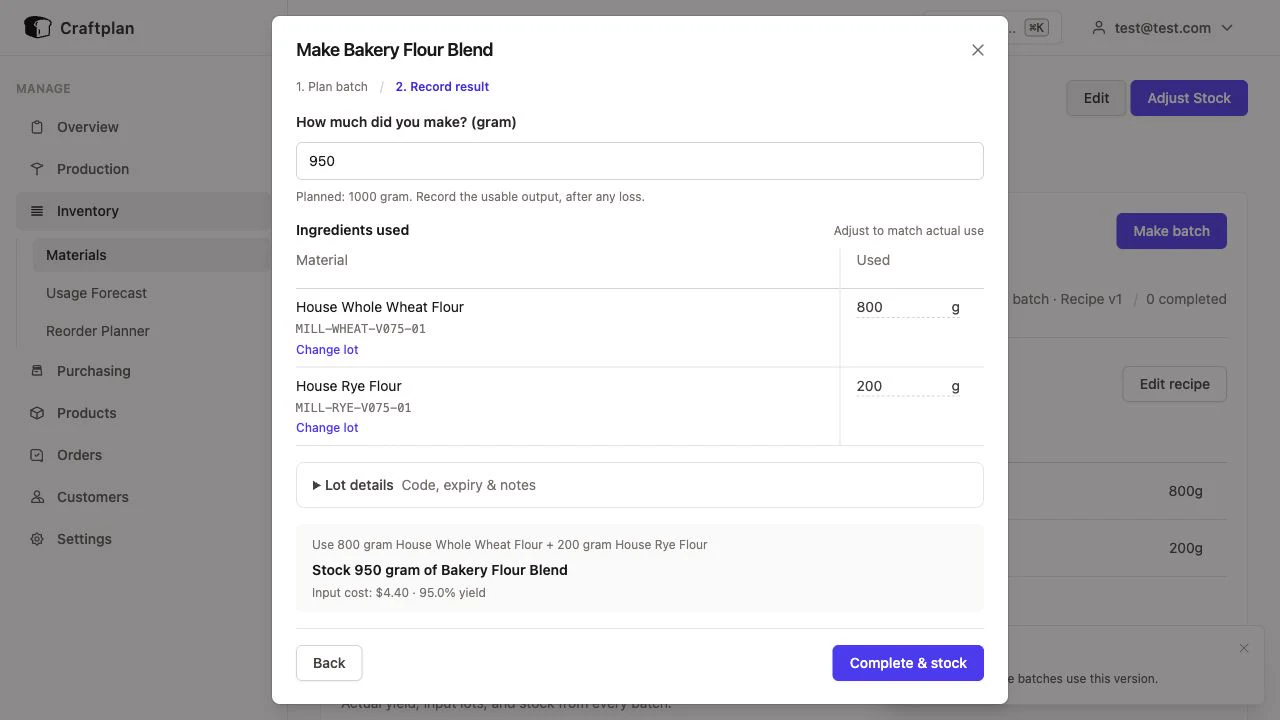This screenshot has width=1280, height=720.
Task: Open the Overview page
Action: (87, 127)
